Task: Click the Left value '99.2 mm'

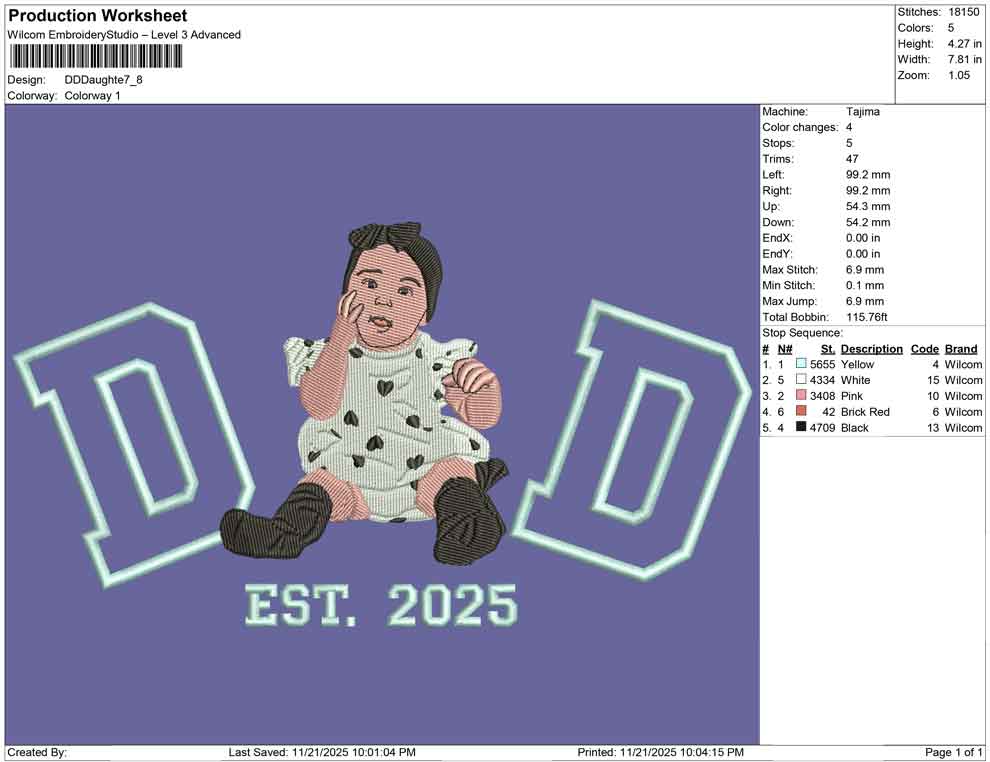Action: coord(868,174)
